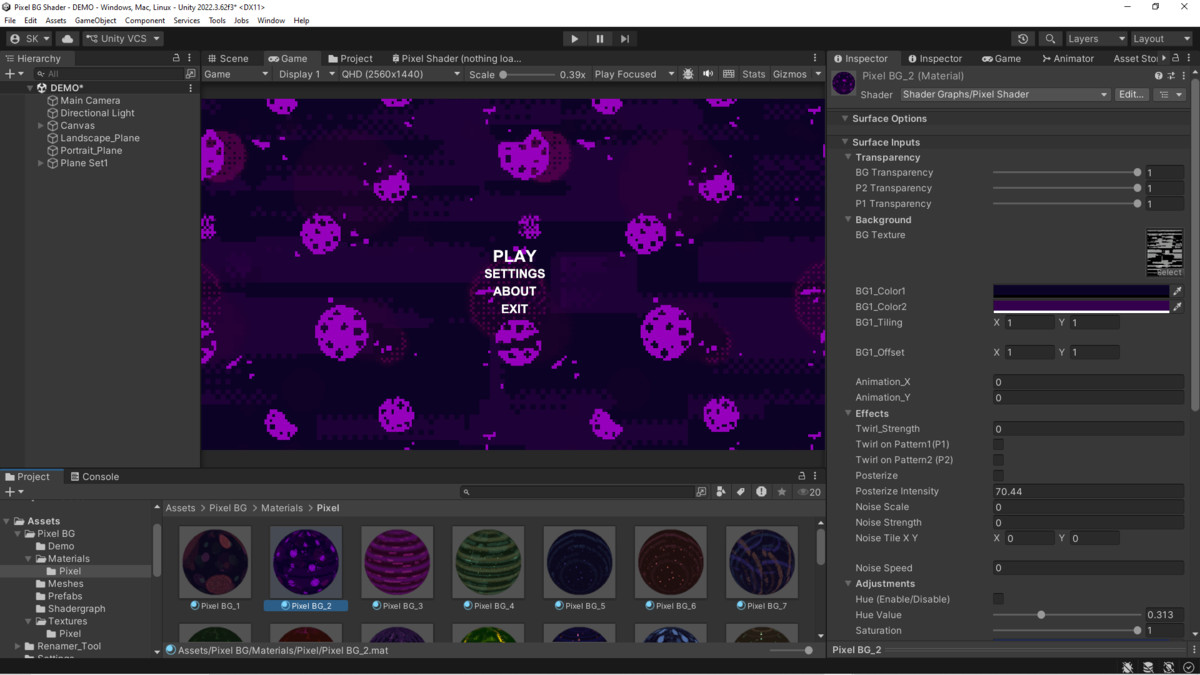Click the BG Texture select button

1169,272
